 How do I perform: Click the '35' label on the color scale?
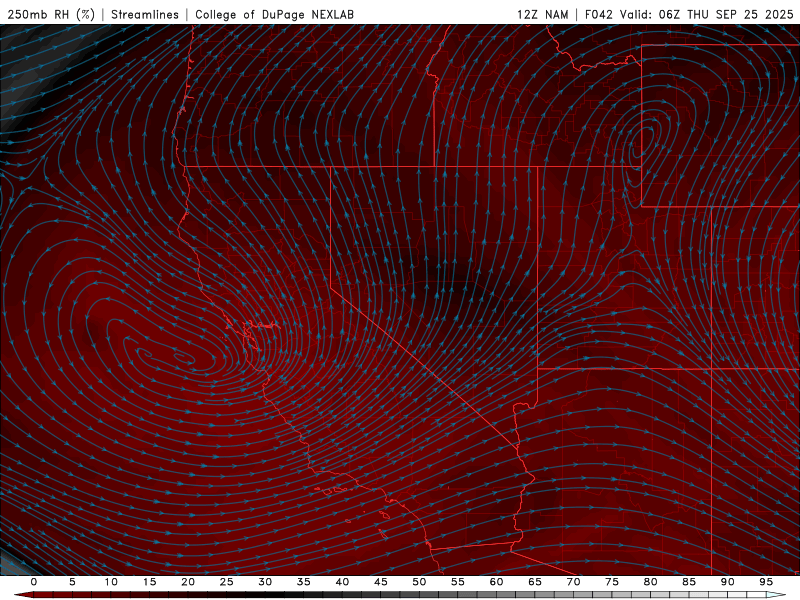[304, 582]
